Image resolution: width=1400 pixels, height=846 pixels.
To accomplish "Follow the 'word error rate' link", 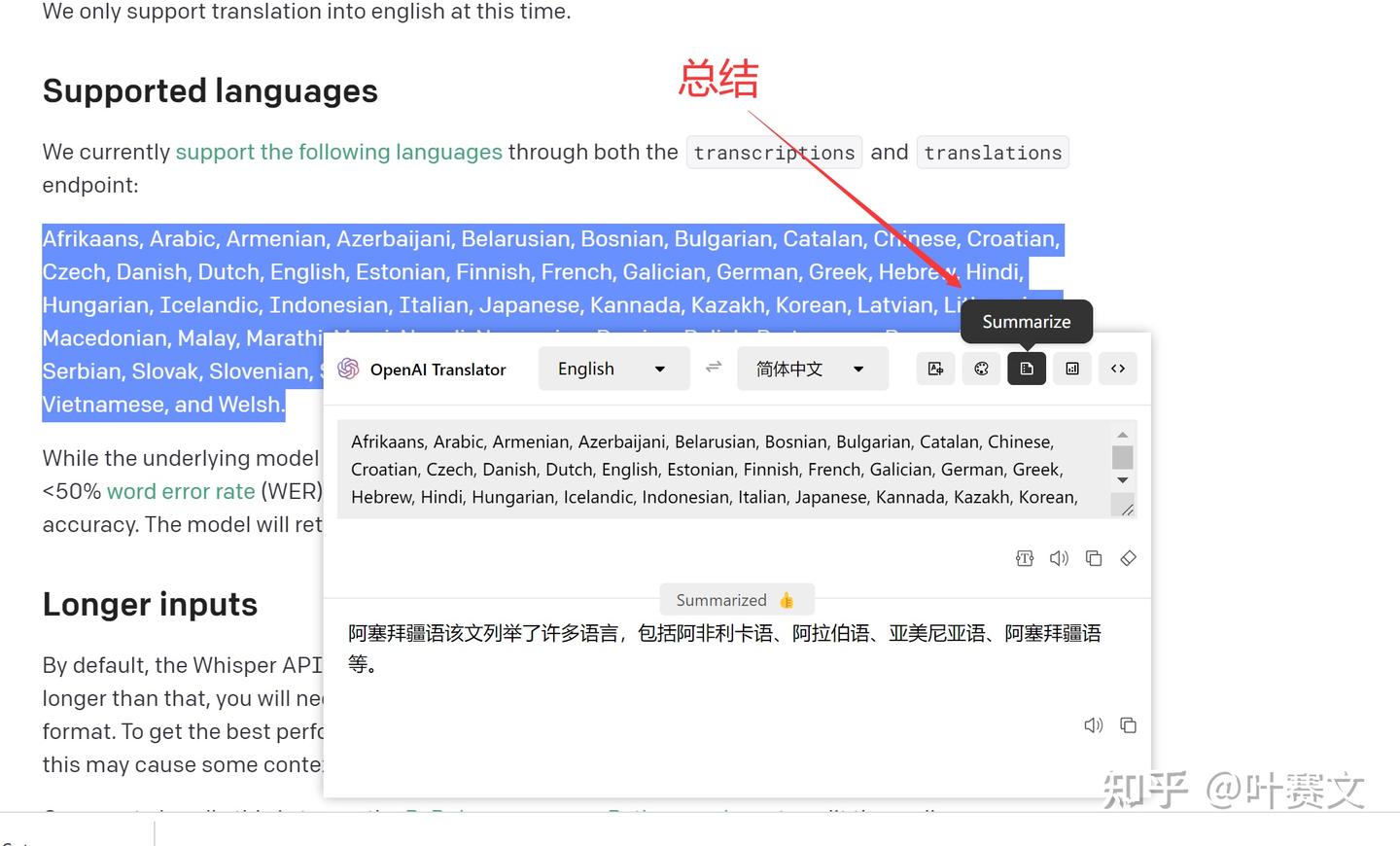I will coord(181,491).
